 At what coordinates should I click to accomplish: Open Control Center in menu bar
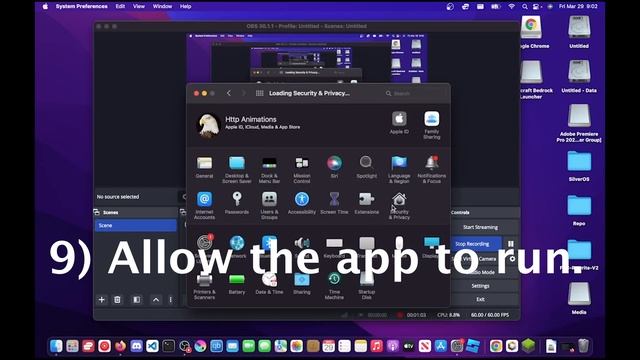[x=537, y=7]
